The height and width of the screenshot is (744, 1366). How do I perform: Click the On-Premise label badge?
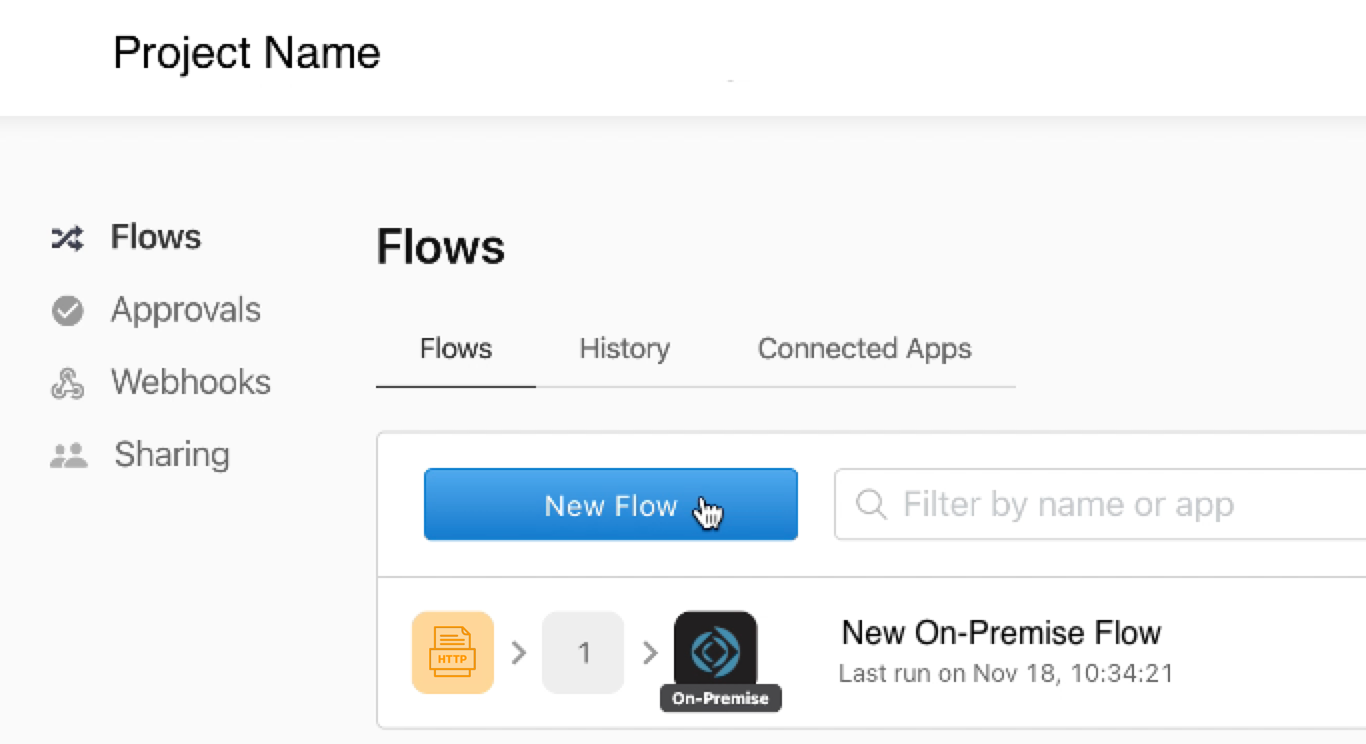[x=720, y=699]
